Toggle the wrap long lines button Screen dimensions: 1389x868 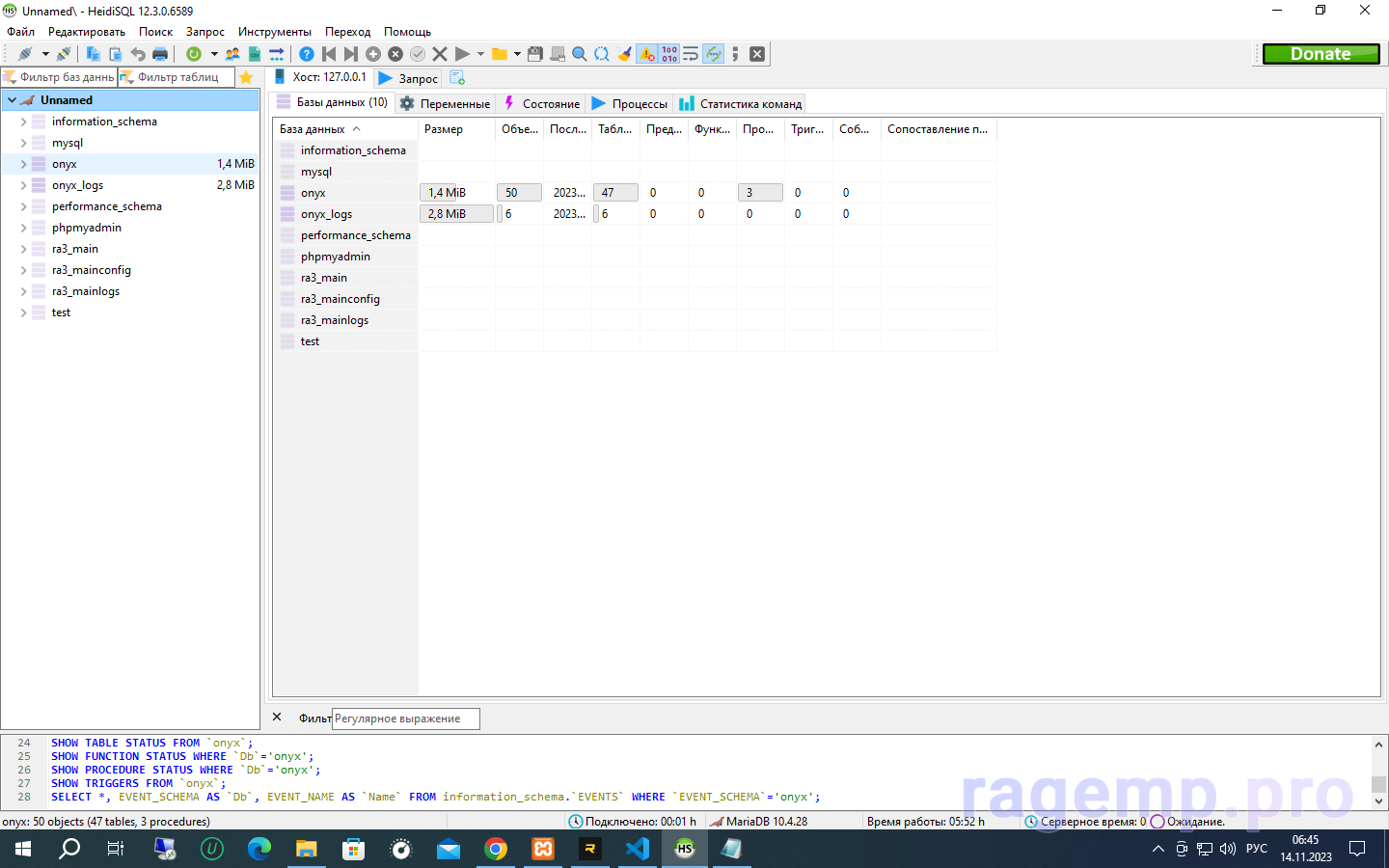click(x=691, y=54)
